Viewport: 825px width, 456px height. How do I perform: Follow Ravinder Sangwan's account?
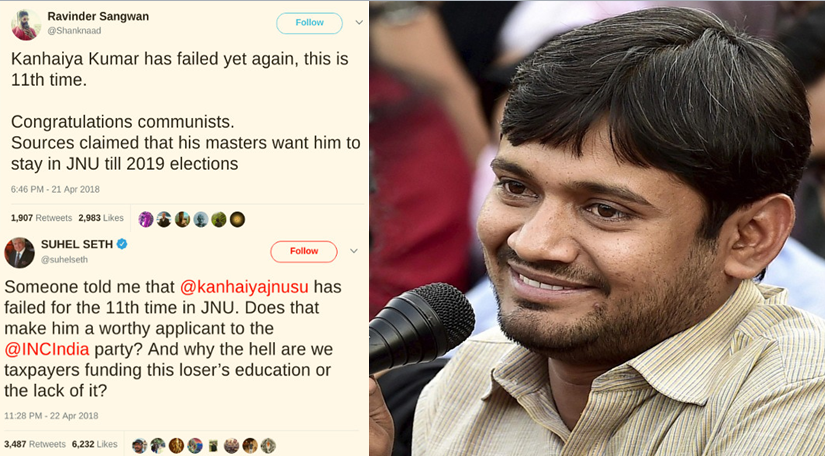pos(309,23)
